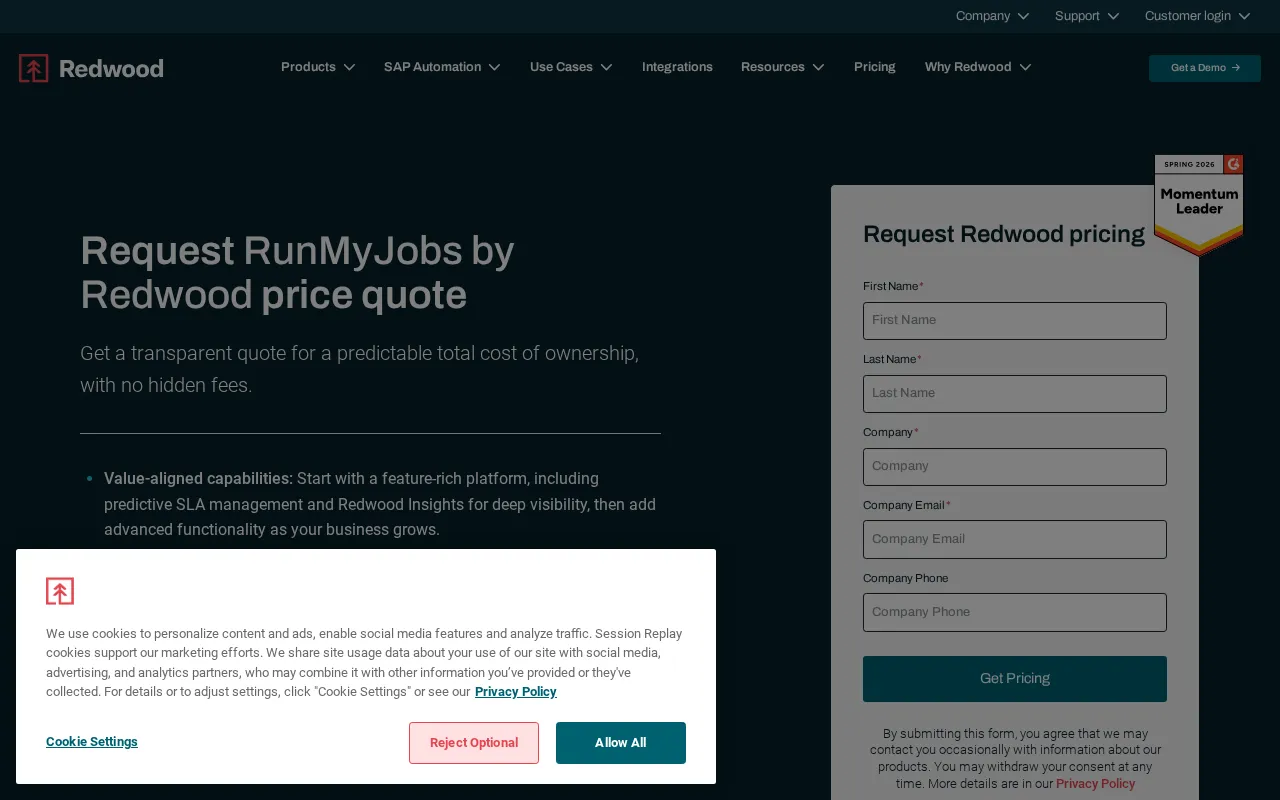The image size is (1280, 800).
Task: Click the Redwood logo in cookie banner
Action: click(x=60, y=591)
